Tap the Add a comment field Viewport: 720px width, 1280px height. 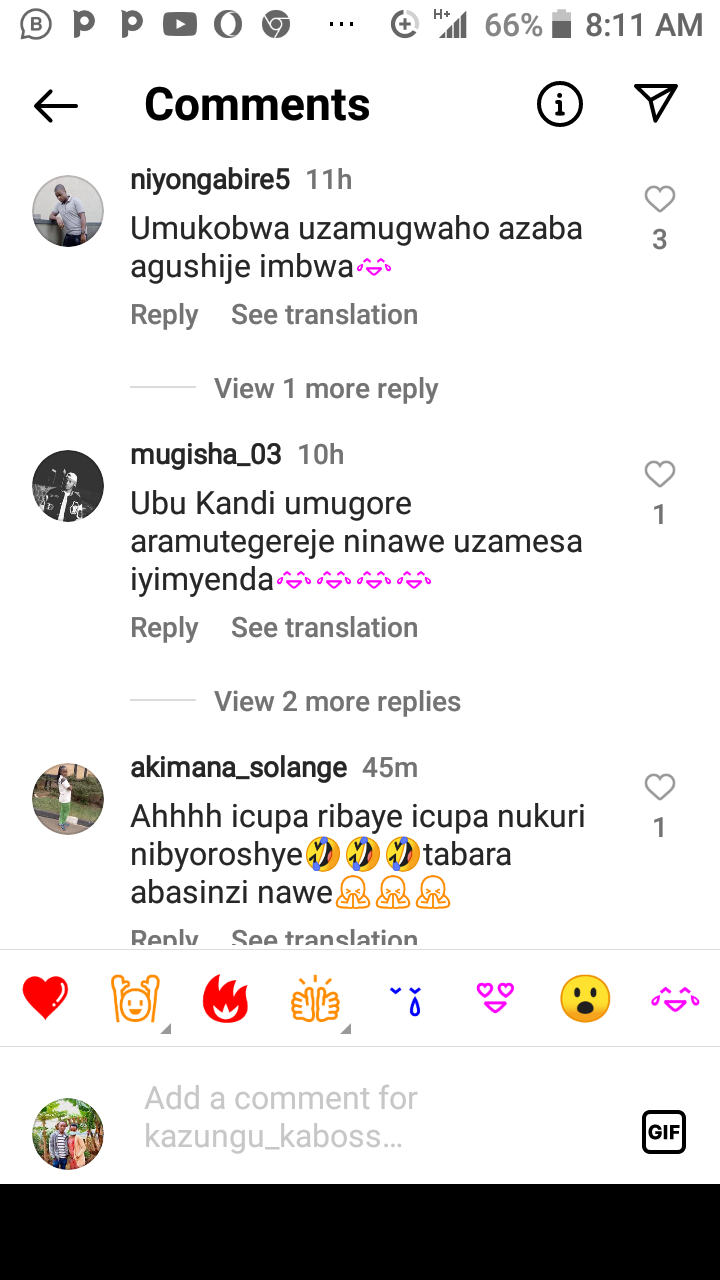pyautogui.click(x=380, y=1117)
